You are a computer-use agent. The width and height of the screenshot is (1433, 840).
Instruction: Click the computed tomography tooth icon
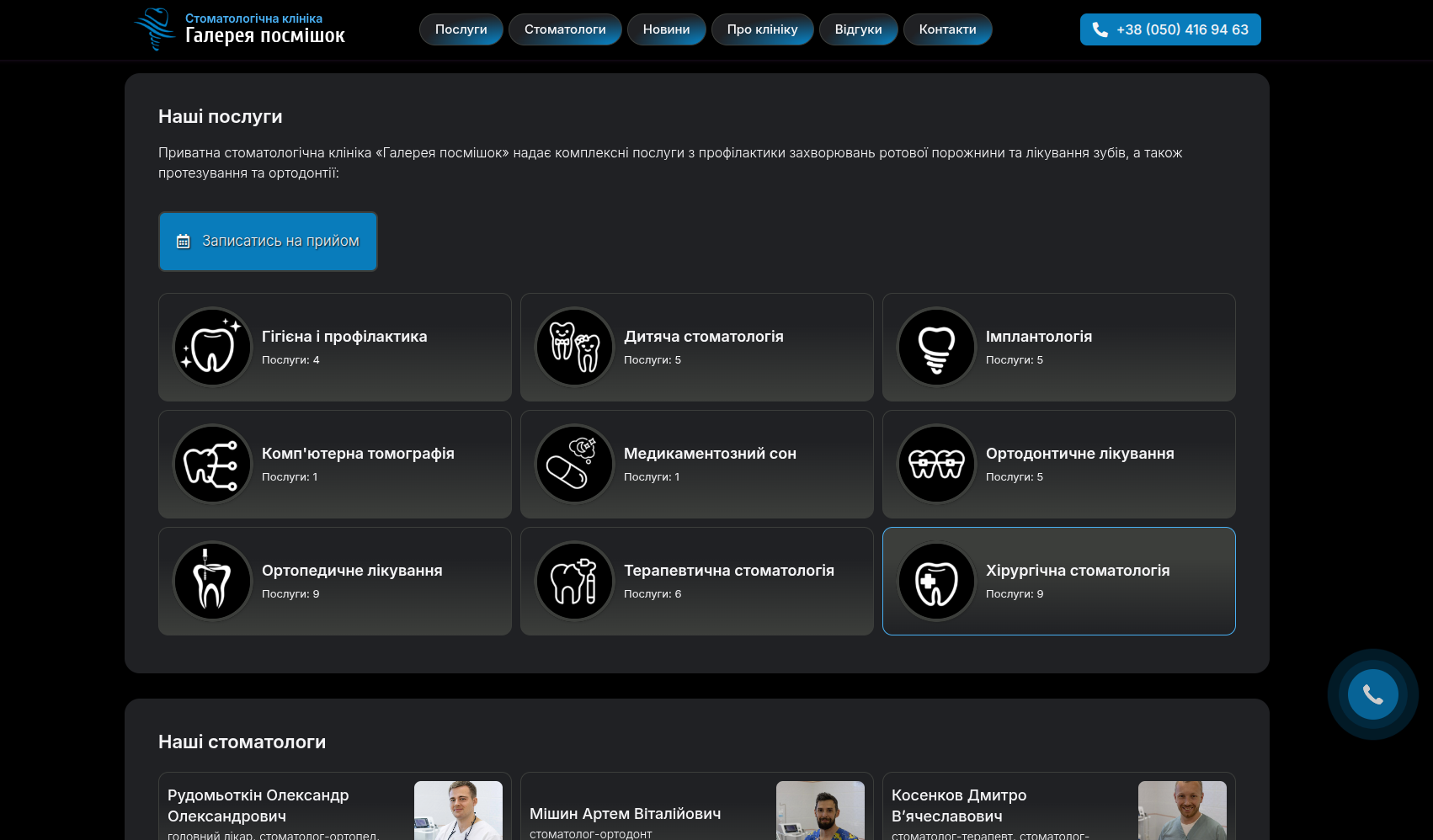(212, 464)
